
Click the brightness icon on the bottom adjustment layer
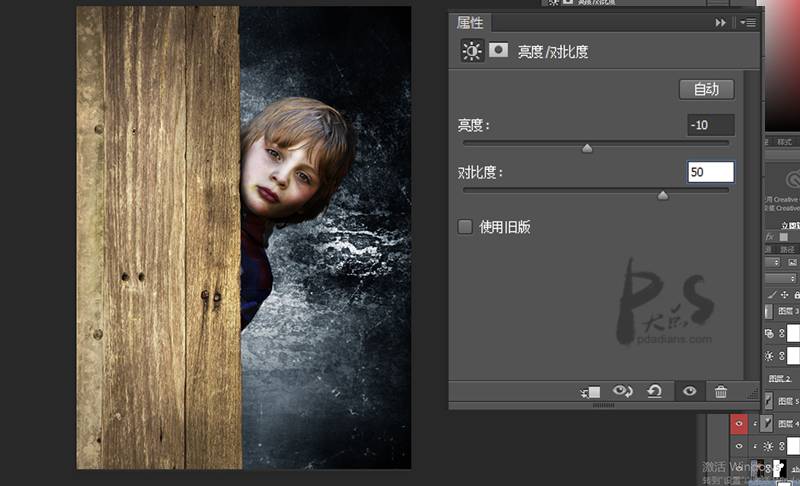[768, 446]
